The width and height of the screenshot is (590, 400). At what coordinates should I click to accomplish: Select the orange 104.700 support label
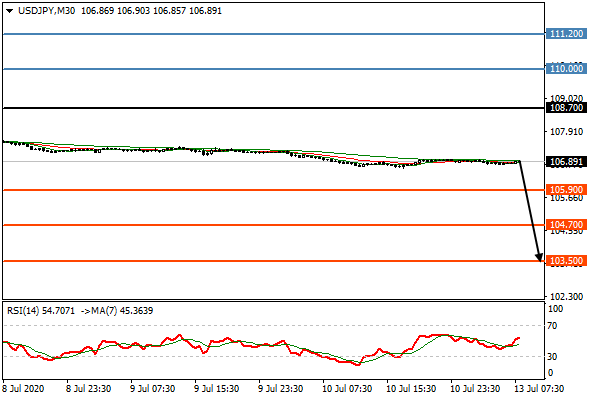(x=566, y=225)
